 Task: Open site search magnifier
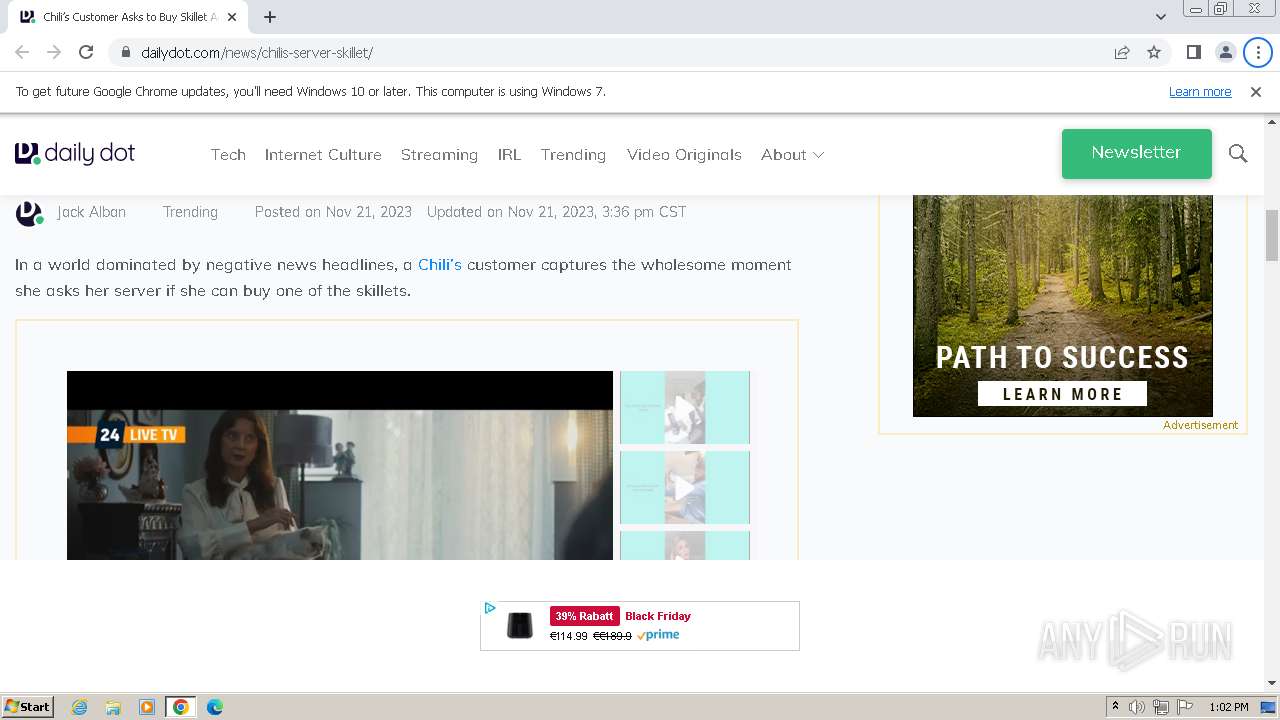point(1238,154)
